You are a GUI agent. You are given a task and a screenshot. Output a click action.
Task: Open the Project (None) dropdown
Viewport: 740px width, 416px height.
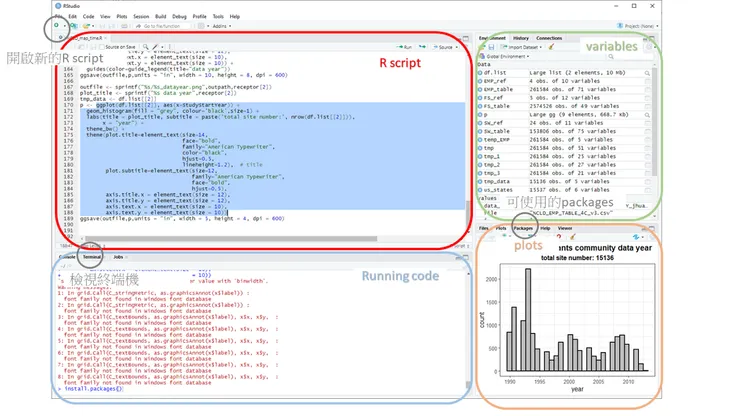pyautogui.click(x=638, y=26)
